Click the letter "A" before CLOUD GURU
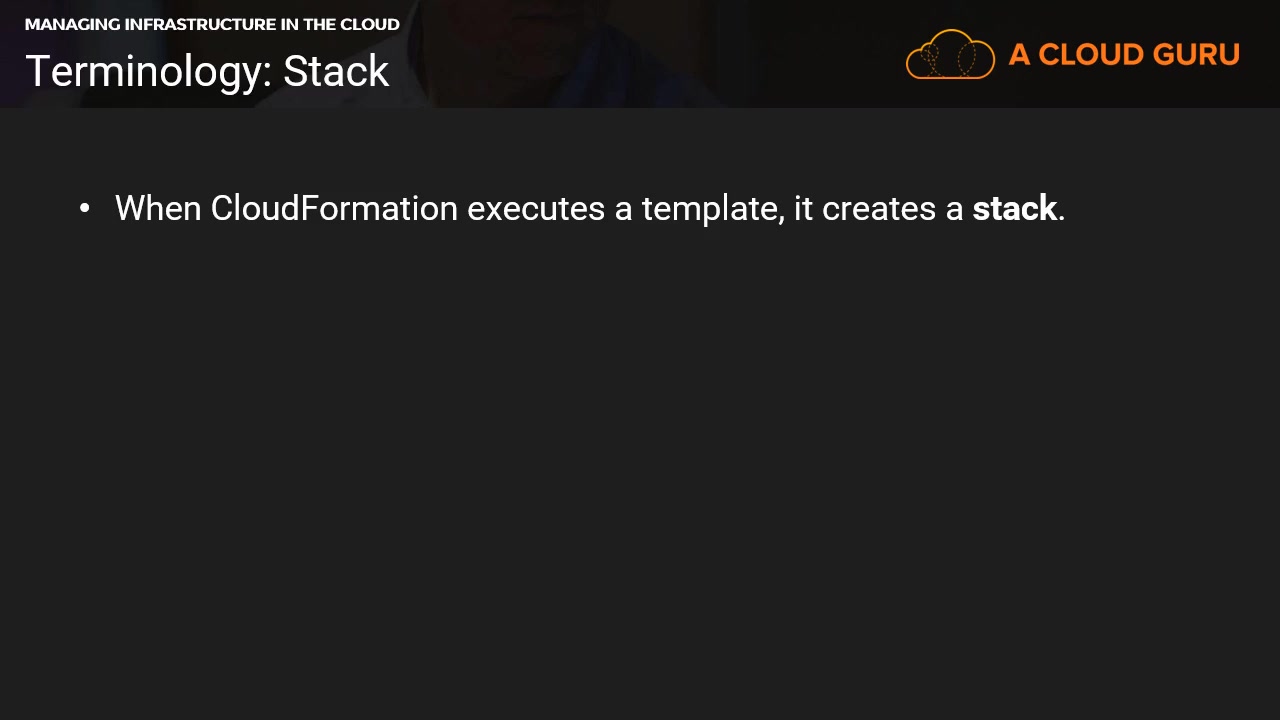Screen dimensions: 1280x720 tap(1019, 55)
